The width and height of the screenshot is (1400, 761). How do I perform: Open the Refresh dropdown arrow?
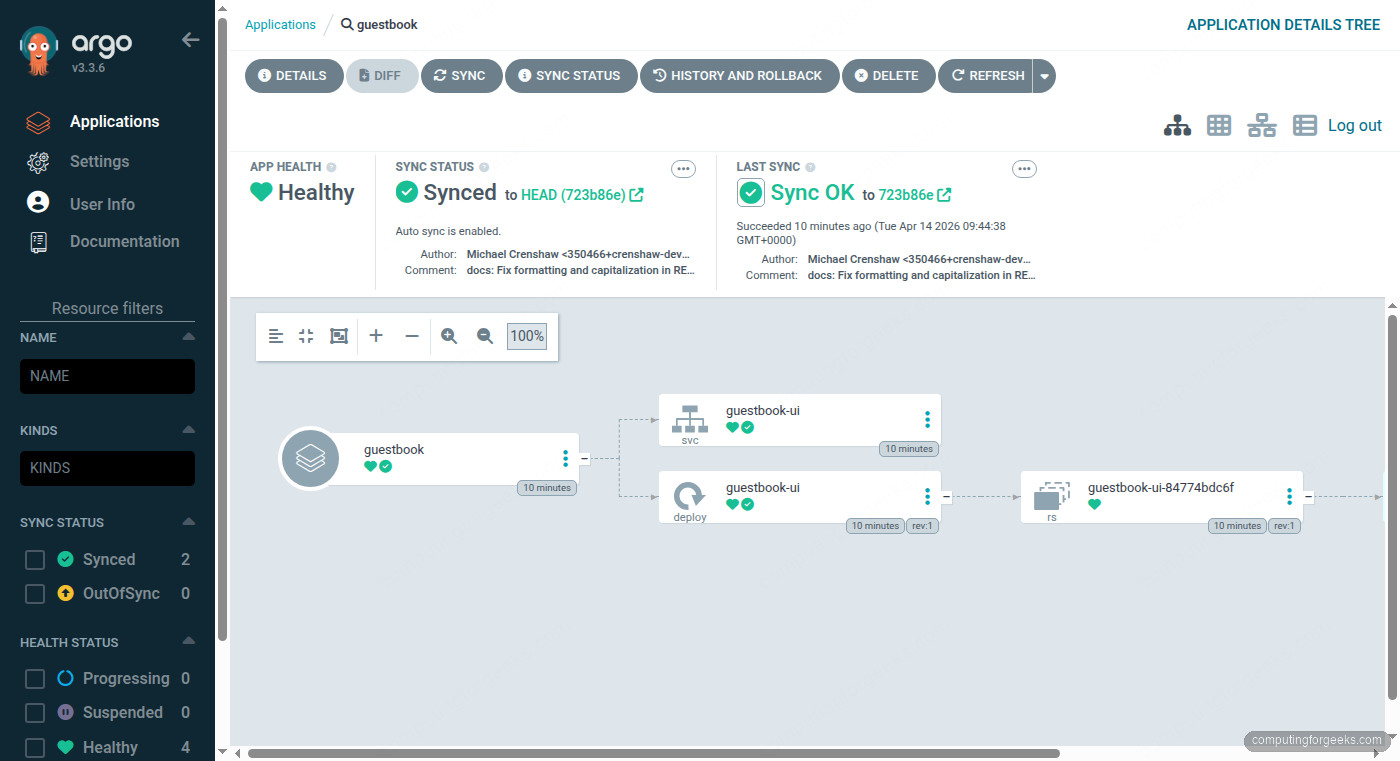tap(1043, 75)
